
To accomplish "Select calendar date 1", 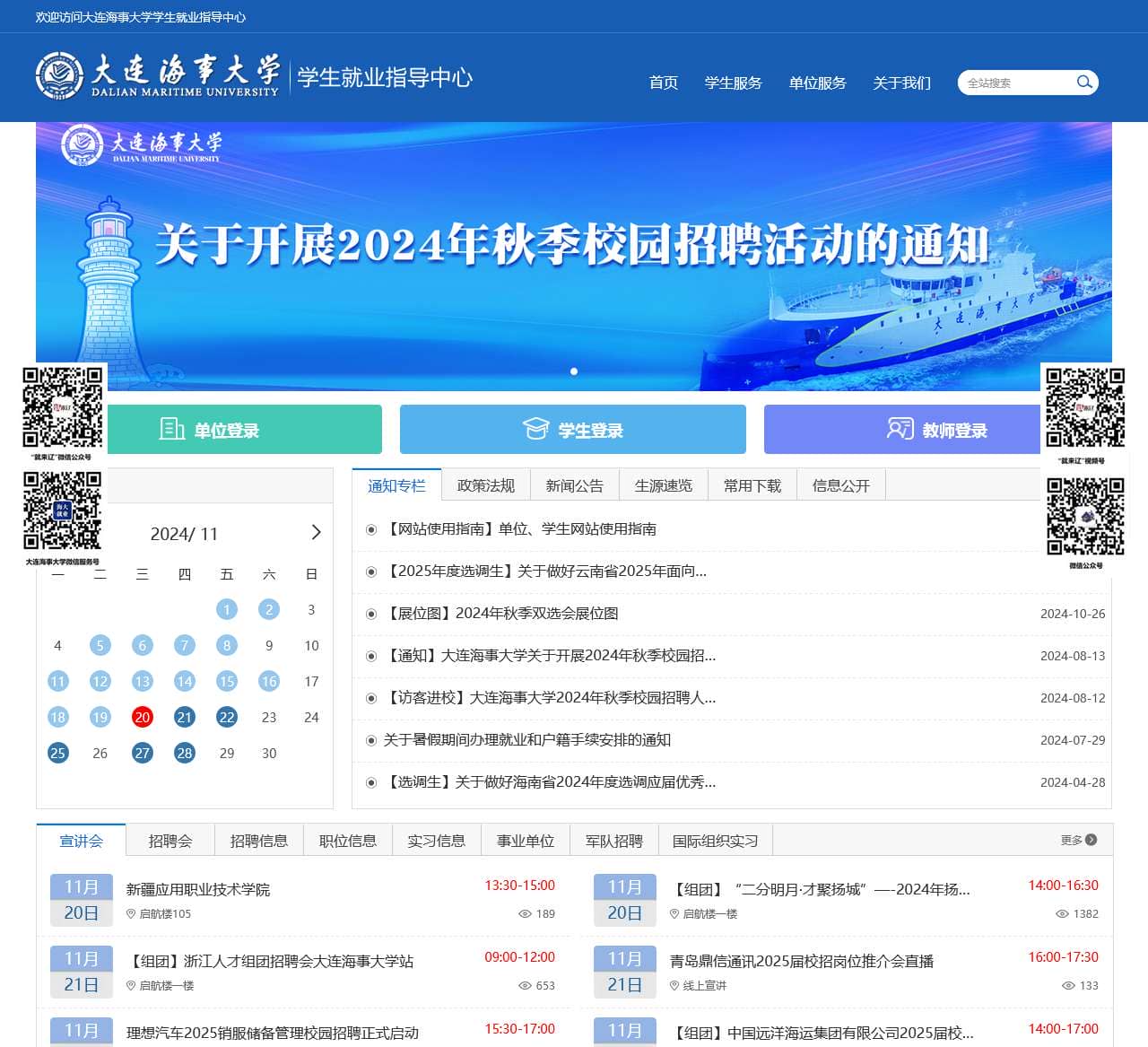I will coord(227,609).
